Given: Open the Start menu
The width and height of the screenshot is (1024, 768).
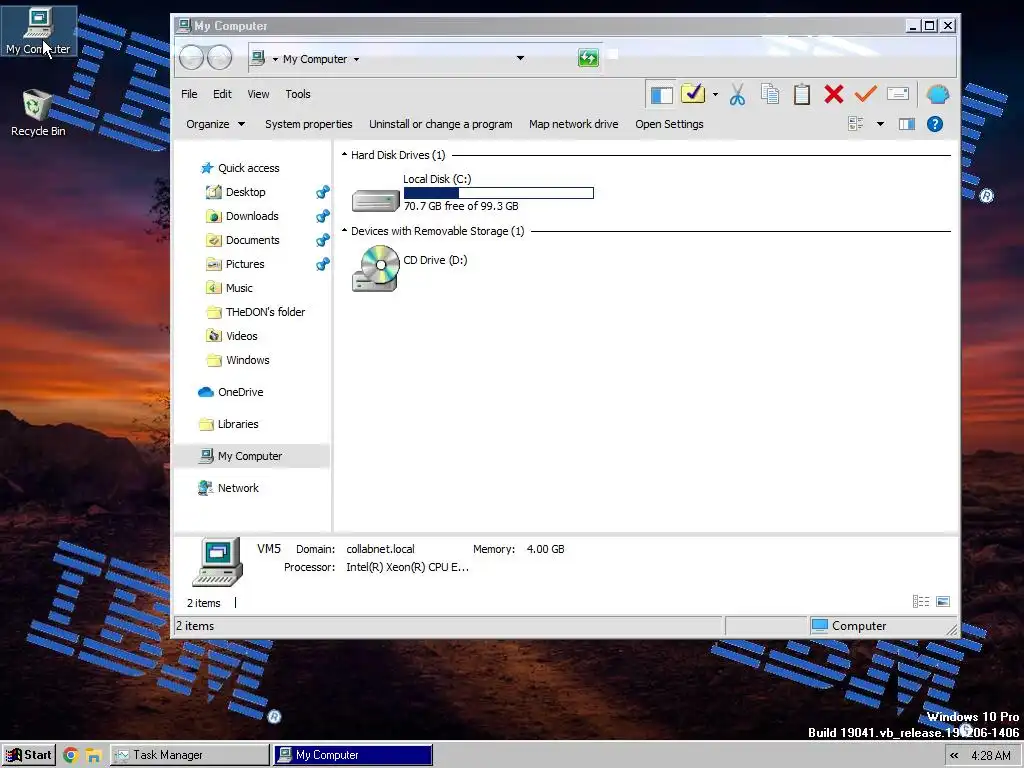Looking at the screenshot, I should pos(28,755).
